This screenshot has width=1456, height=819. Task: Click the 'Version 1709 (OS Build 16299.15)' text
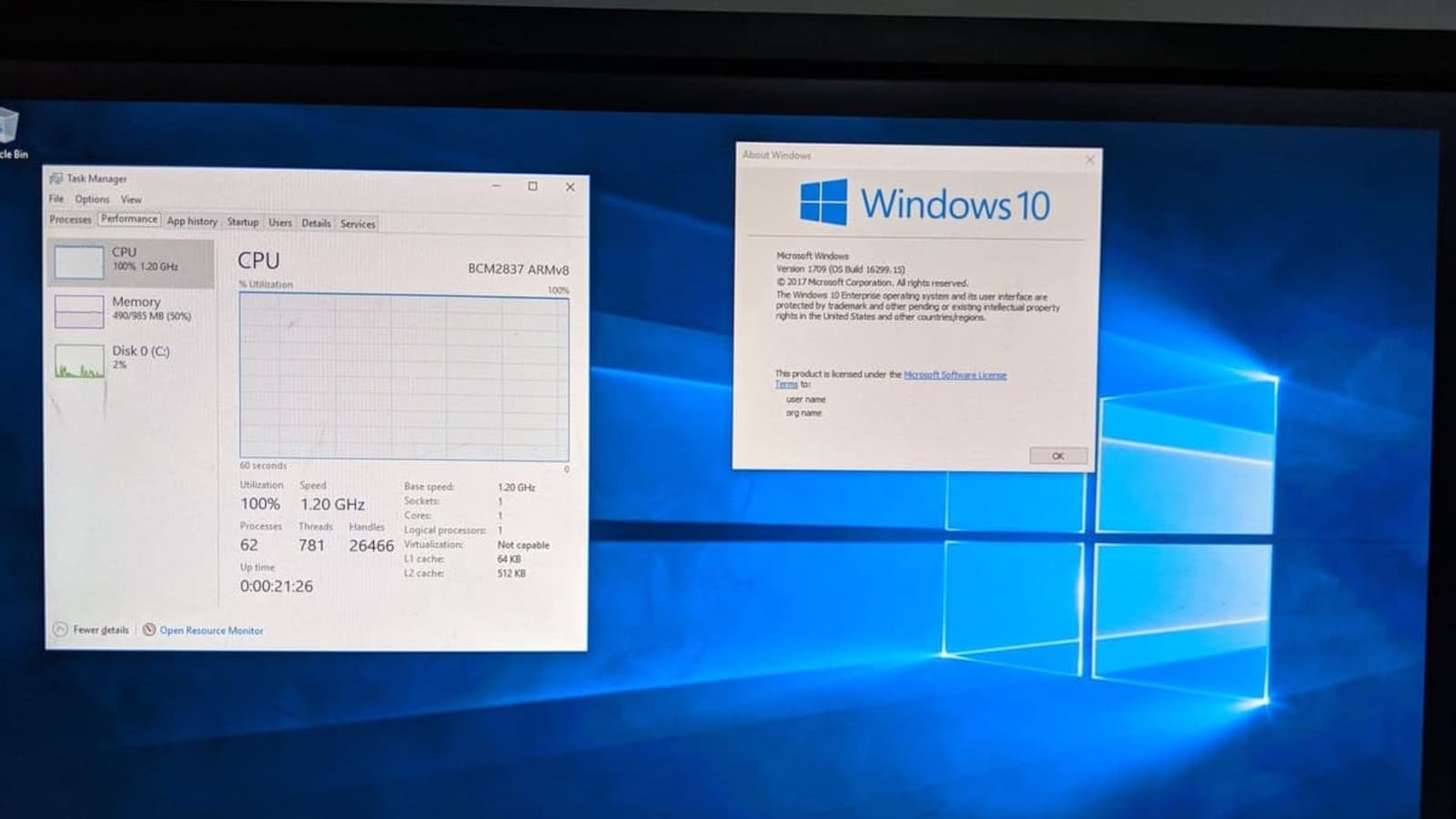point(840,269)
